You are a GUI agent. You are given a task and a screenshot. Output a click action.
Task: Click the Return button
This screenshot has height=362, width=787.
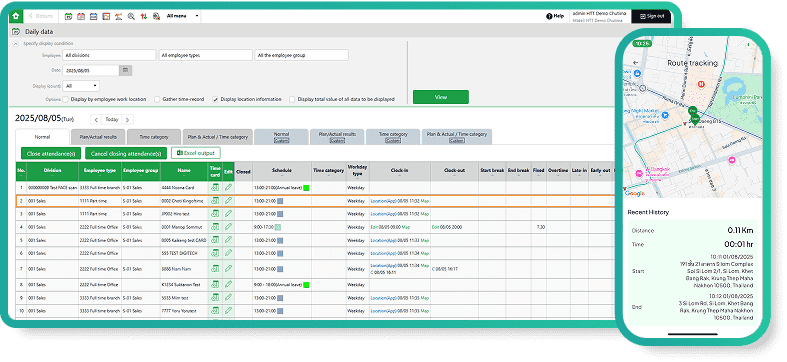(41, 16)
